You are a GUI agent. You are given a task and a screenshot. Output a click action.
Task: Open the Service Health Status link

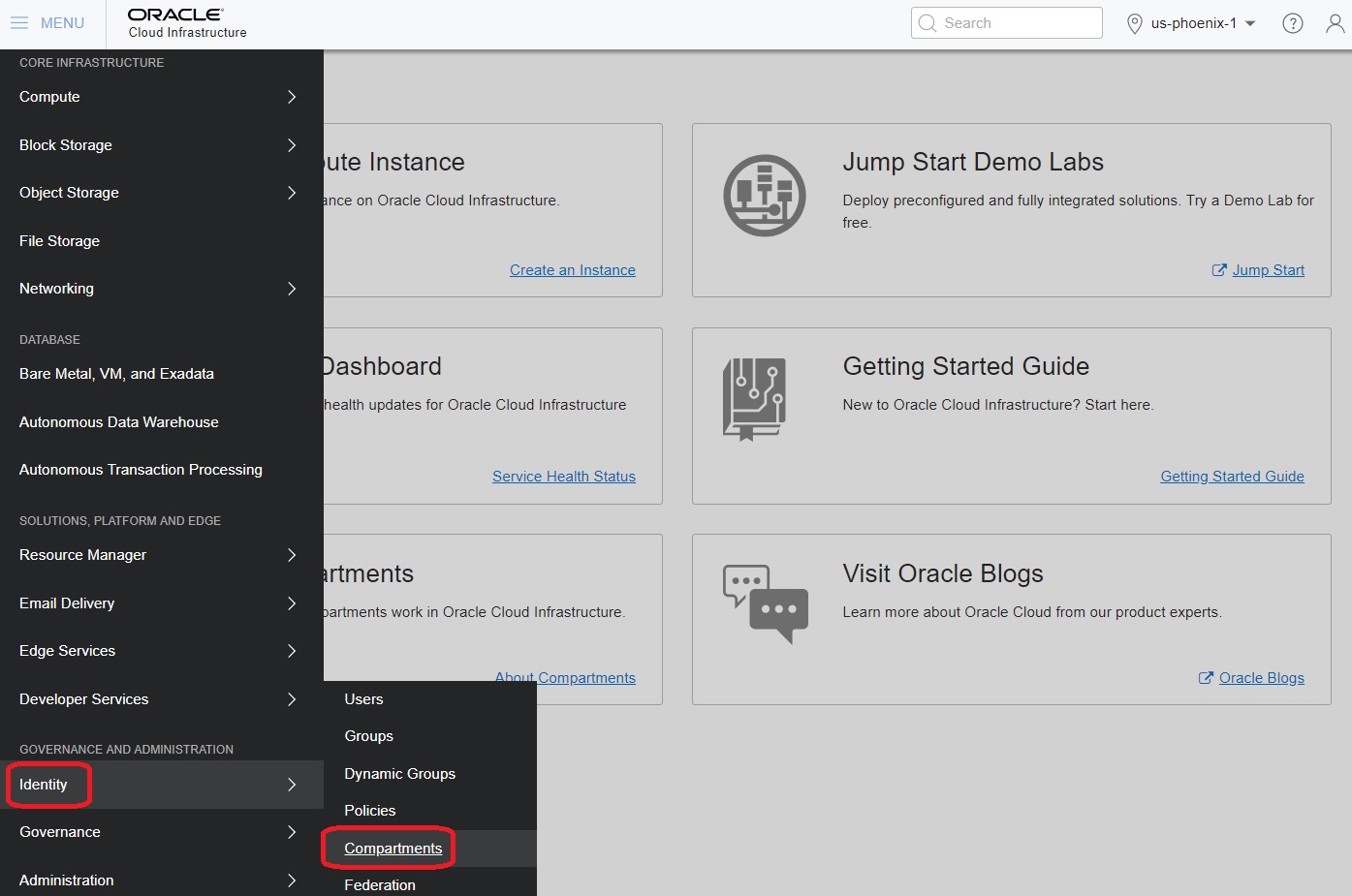pyautogui.click(x=564, y=477)
